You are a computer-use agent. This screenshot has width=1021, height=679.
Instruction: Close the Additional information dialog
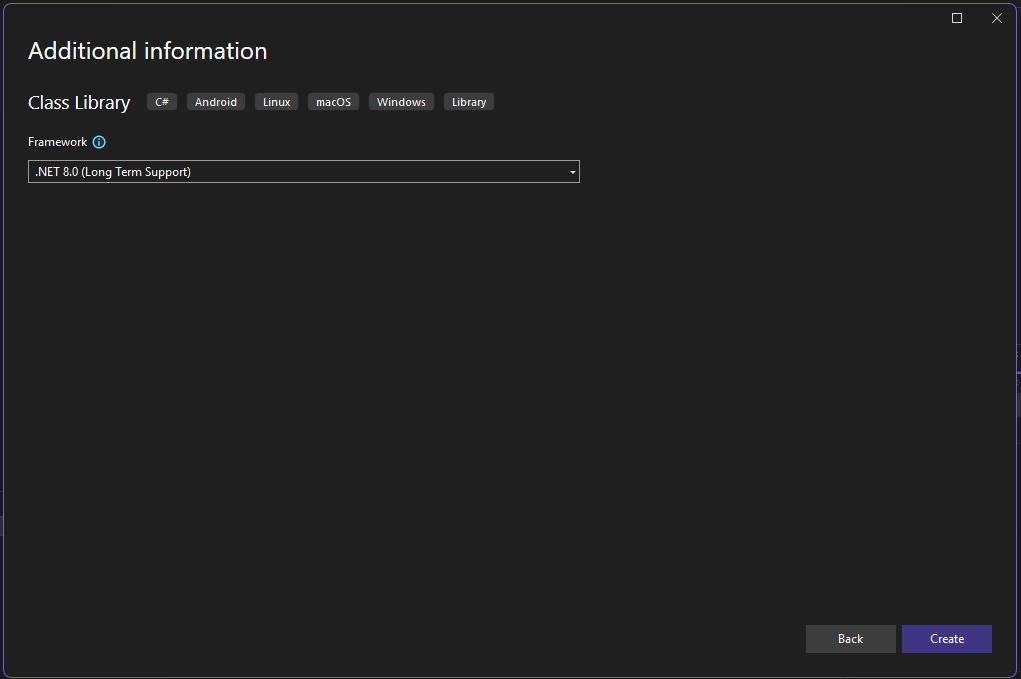click(x=997, y=18)
